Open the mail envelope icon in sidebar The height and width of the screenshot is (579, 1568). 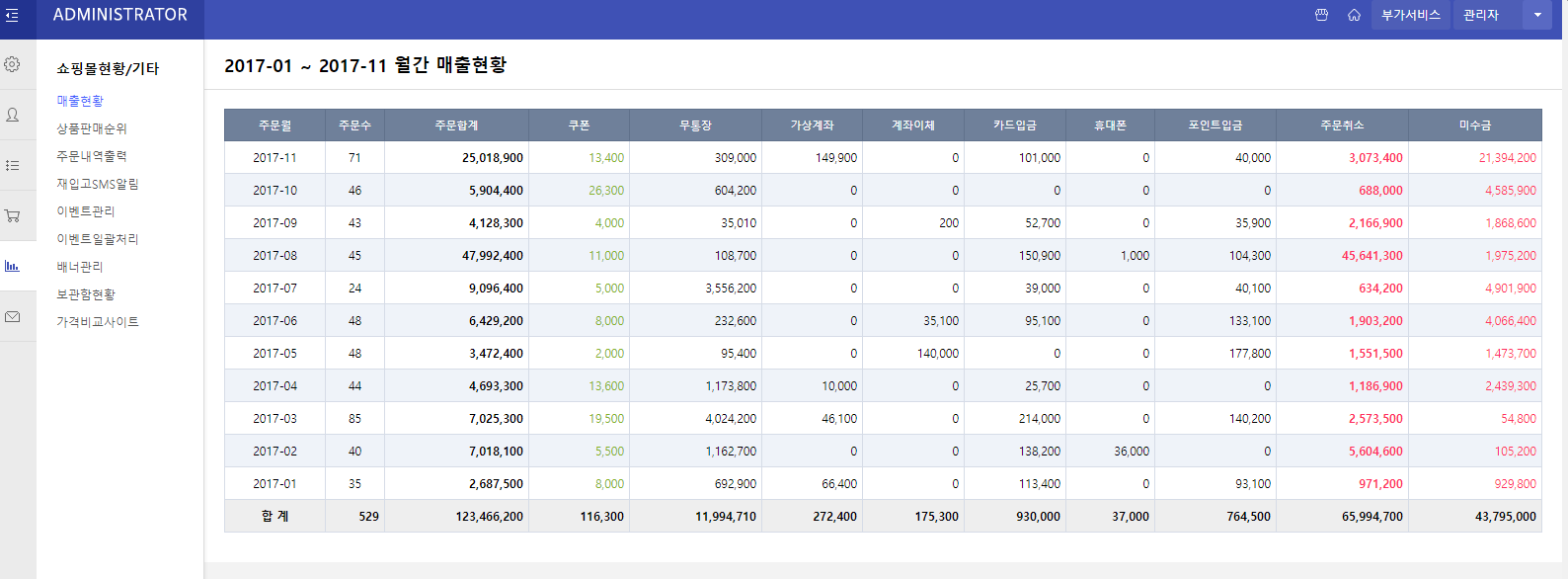pos(13,317)
